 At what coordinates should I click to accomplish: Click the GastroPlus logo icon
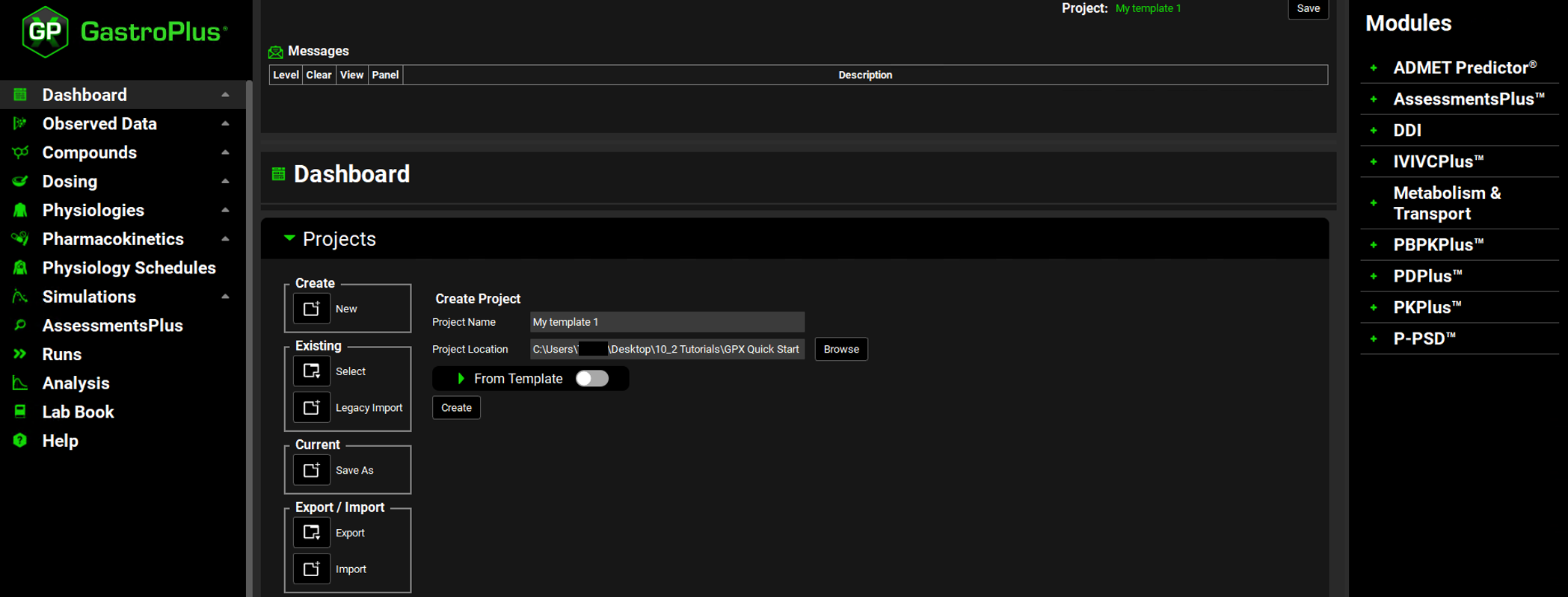45,31
